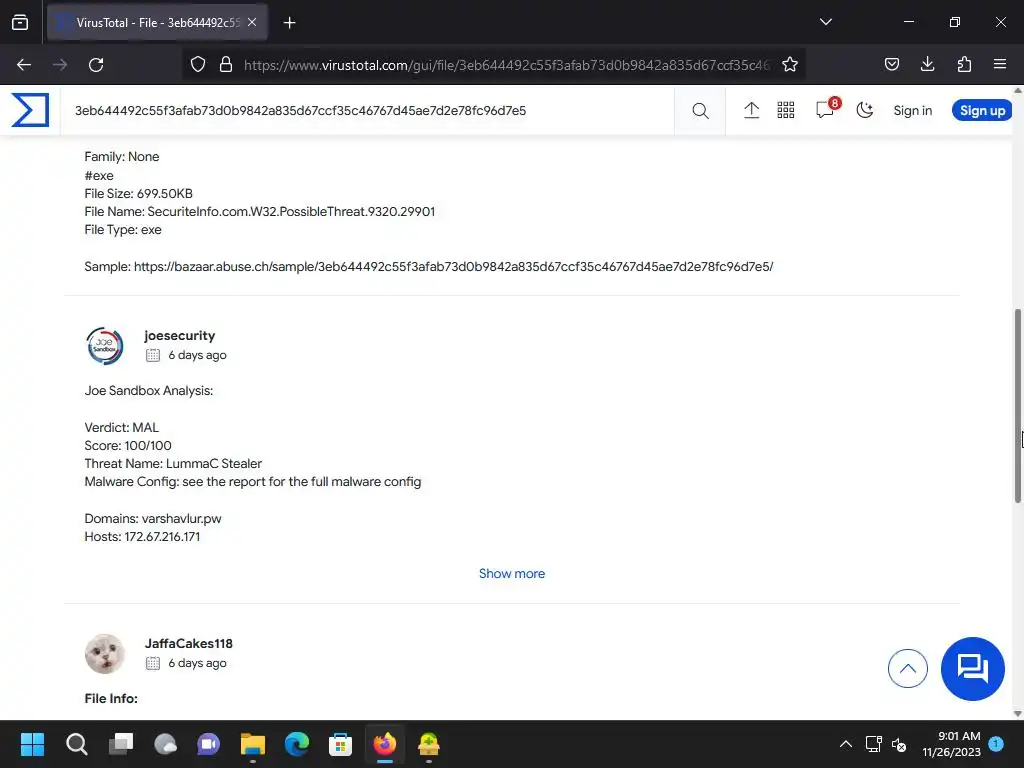Open the Widgets weather taskbar icon
The height and width of the screenshot is (768, 1024).
coord(165,744)
